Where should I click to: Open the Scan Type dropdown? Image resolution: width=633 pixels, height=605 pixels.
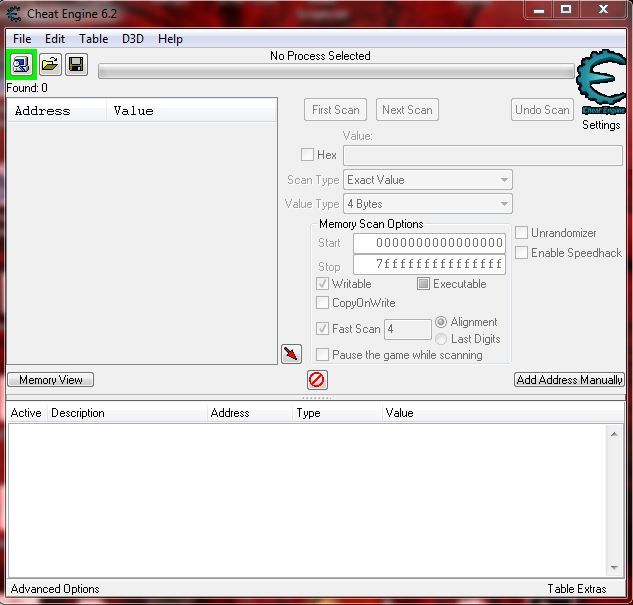point(428,180)
